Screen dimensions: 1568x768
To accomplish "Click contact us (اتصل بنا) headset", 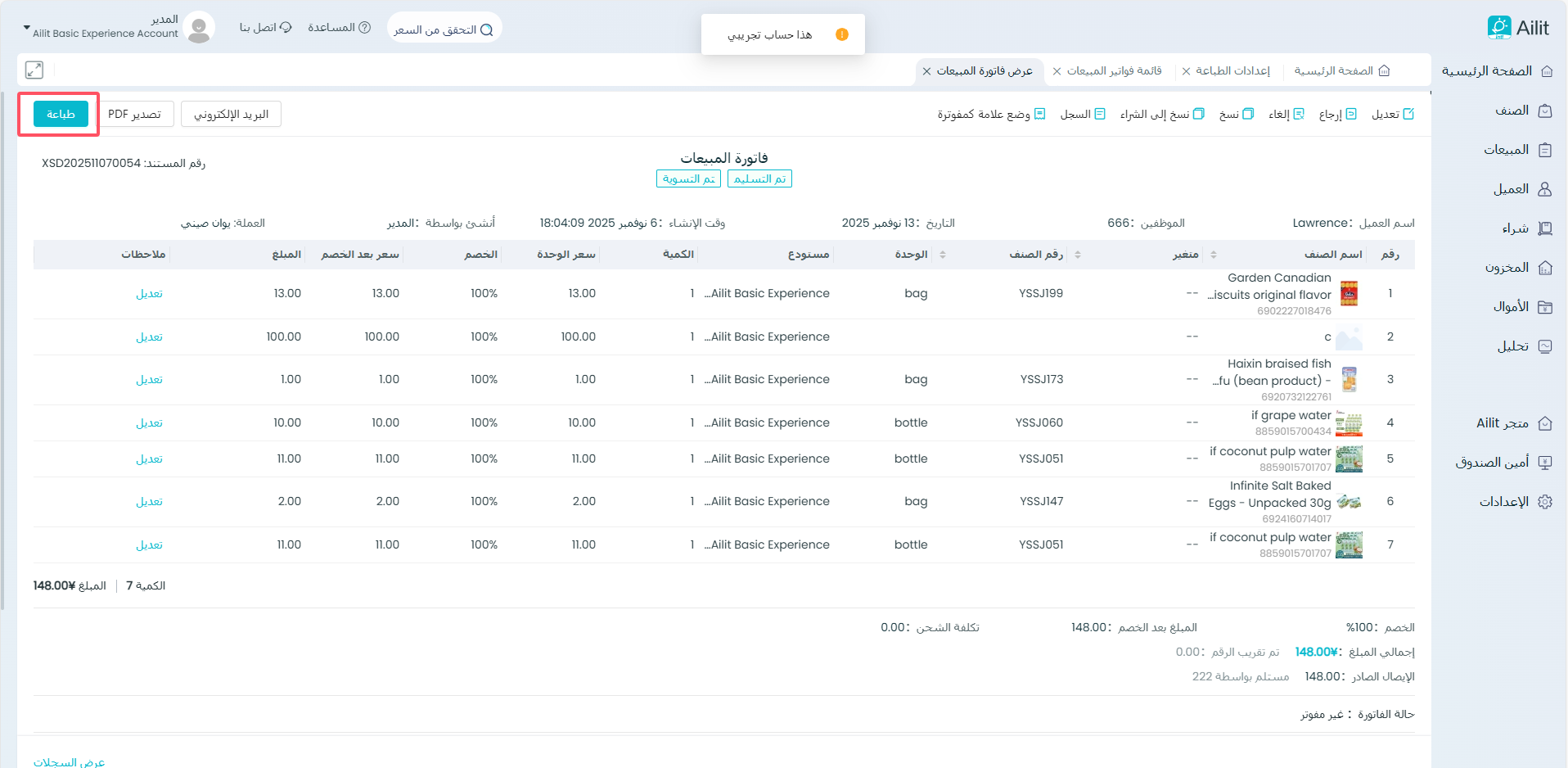I will tap(286, 28).
